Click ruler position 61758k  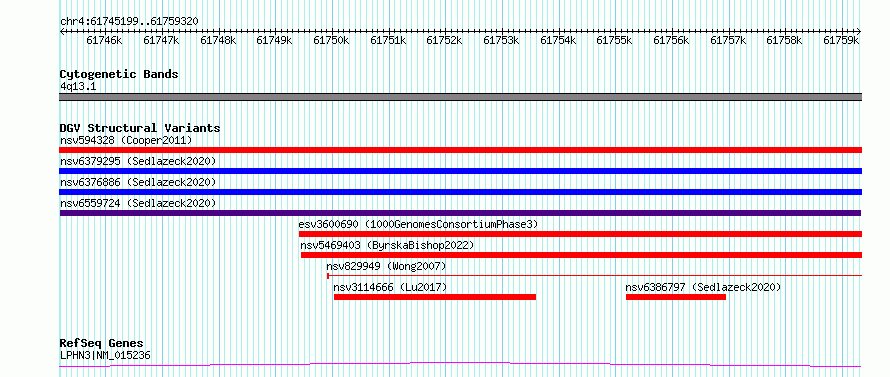coord(785,40)
